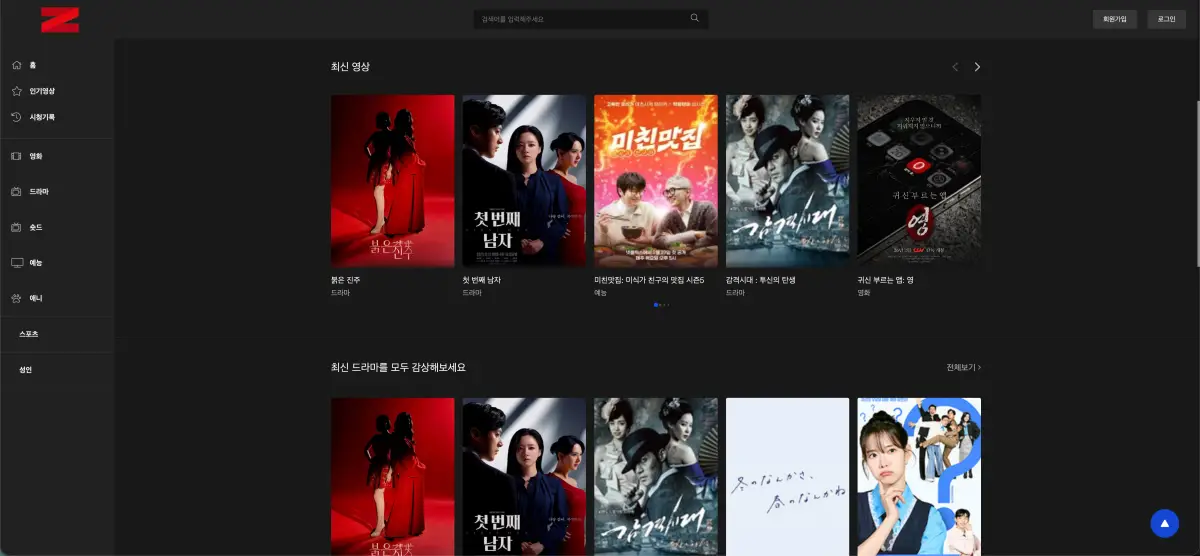
Task: Open the sports (스포츠) menu item
Action: tap(28, 333)
